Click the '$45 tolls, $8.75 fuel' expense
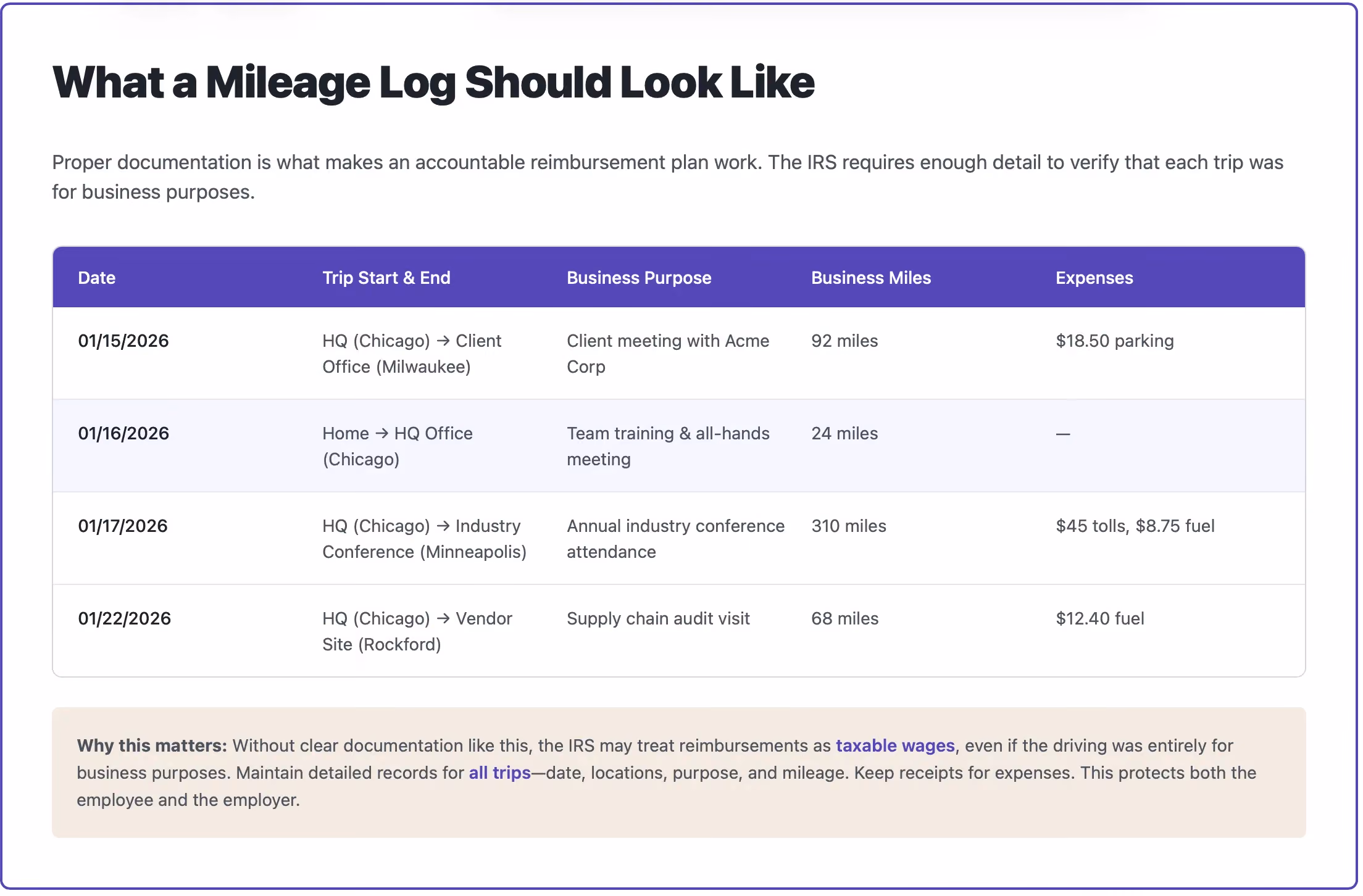Screen dimensions: 1363x896 pos(1135,526)
